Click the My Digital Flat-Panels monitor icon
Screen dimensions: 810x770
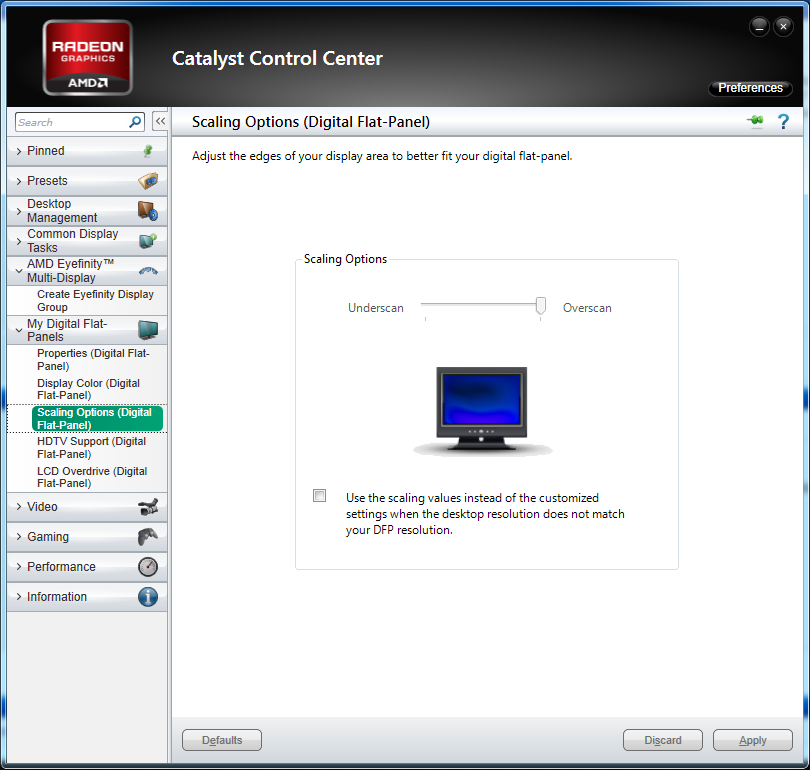click(x=148, y=329)
